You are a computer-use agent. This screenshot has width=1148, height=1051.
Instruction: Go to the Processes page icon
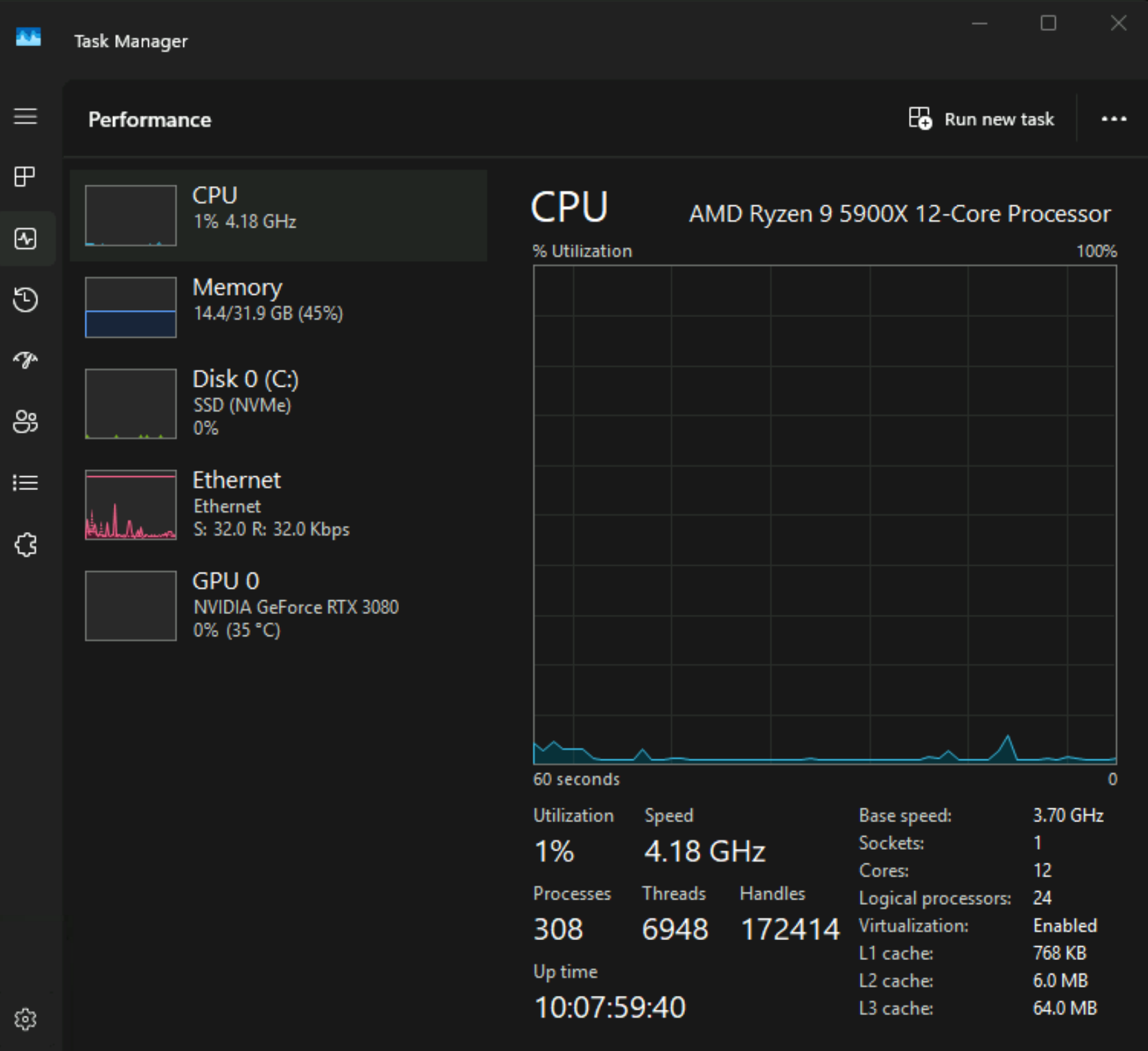pyautogui.click(x=25, y=177)
